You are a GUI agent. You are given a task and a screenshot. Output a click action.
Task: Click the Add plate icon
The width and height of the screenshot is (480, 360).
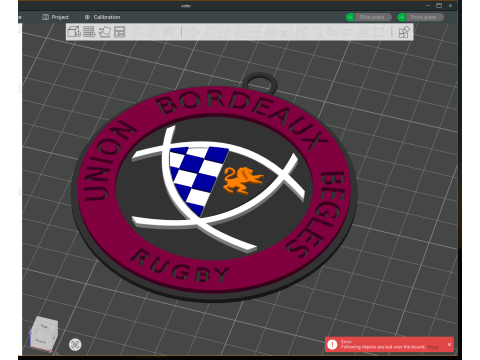click(90, 32)
